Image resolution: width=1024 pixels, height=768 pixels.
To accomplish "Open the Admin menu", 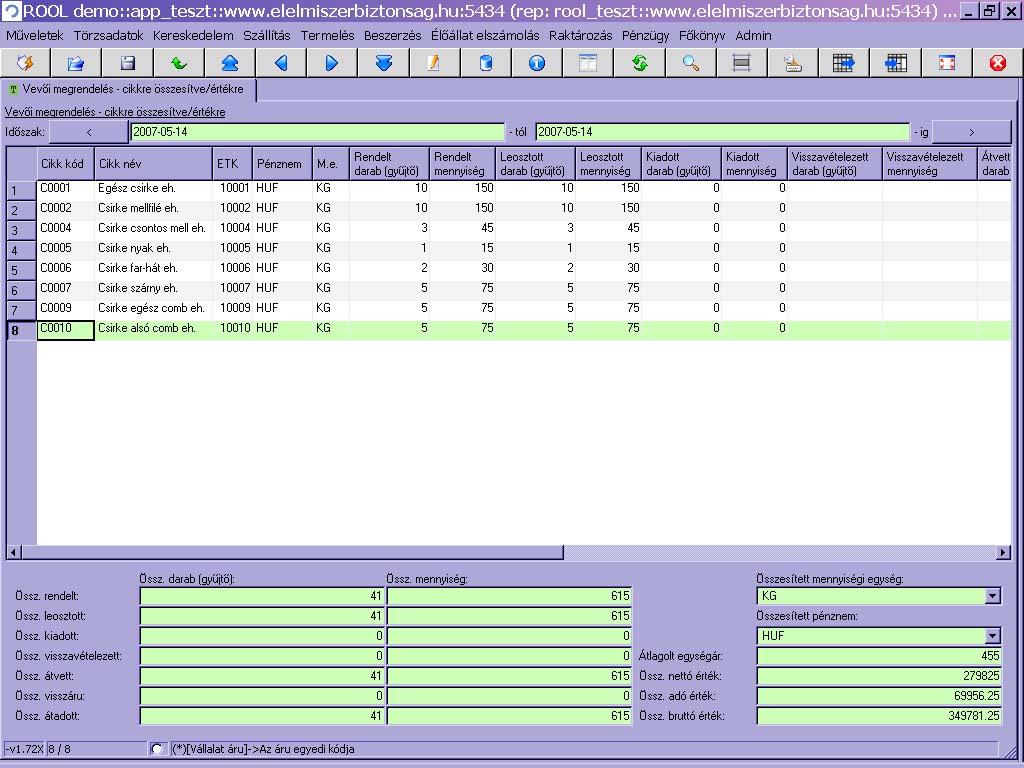I will 753,36.
